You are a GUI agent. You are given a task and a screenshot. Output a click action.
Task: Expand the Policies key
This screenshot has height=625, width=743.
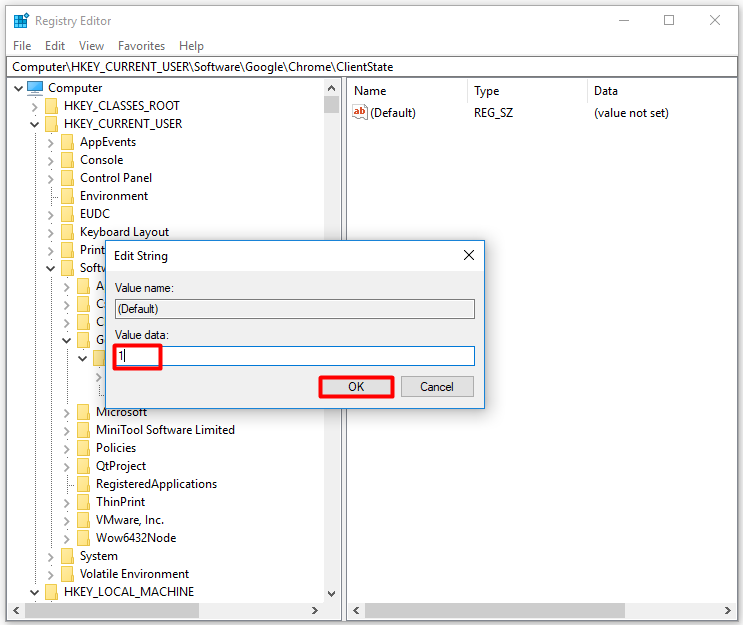[x=67, y=449]
